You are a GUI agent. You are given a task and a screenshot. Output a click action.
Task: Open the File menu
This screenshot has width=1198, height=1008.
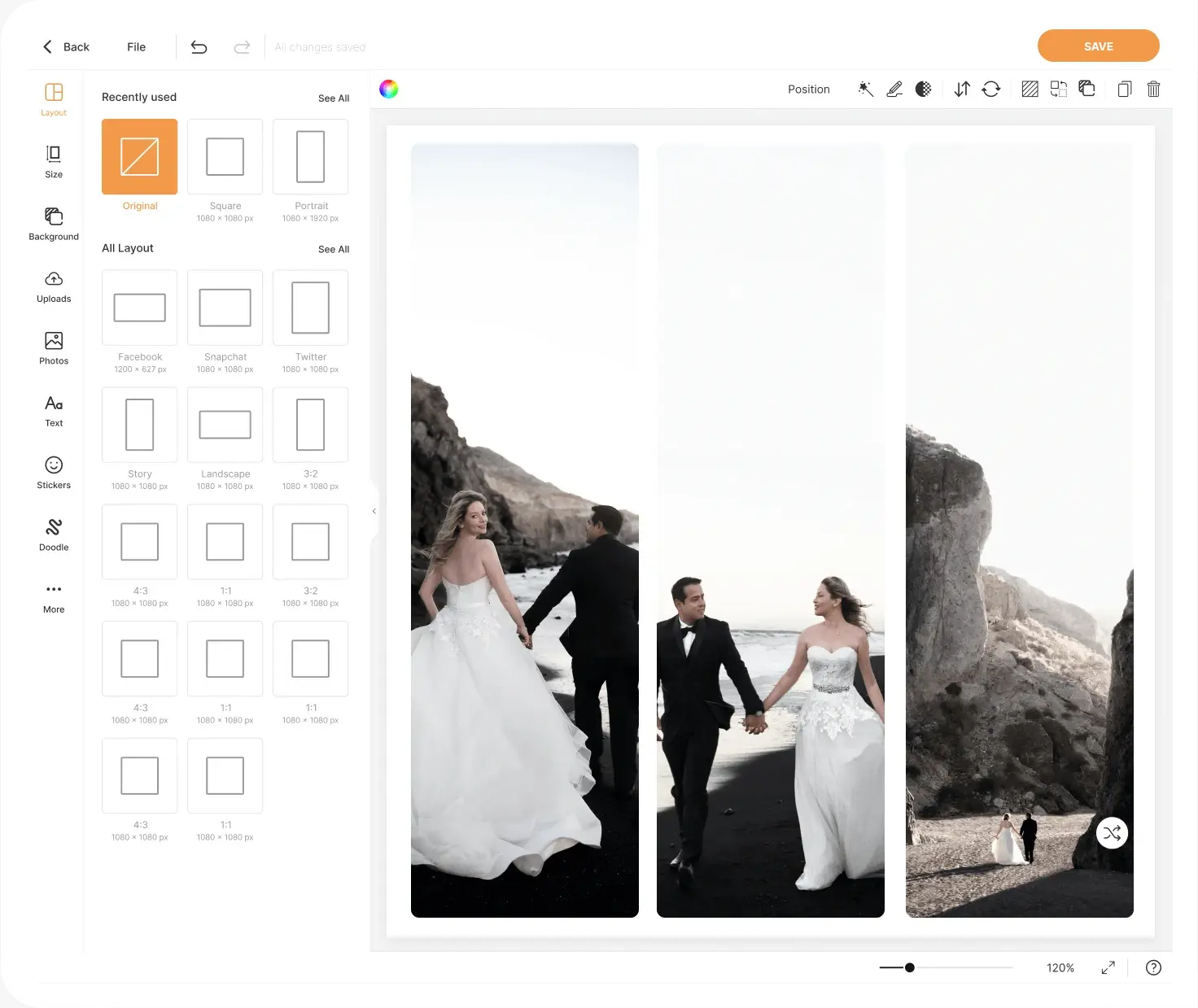136,46
